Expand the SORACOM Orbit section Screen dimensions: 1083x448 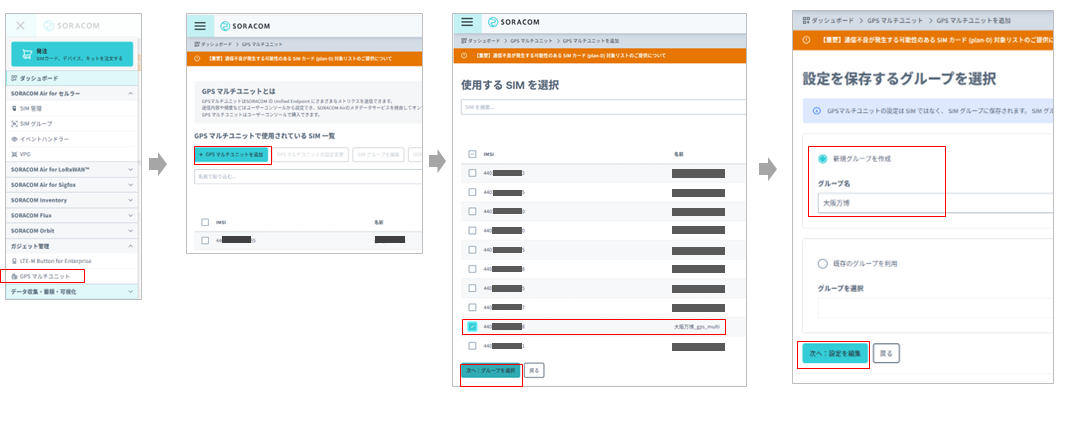pyautogui.click(x=131, y=231)
